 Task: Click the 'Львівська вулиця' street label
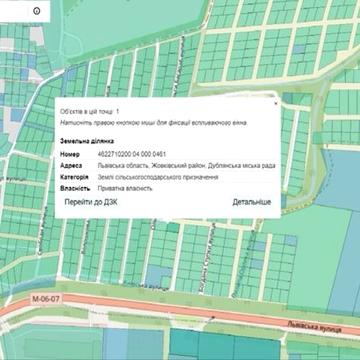coord(314,326)
